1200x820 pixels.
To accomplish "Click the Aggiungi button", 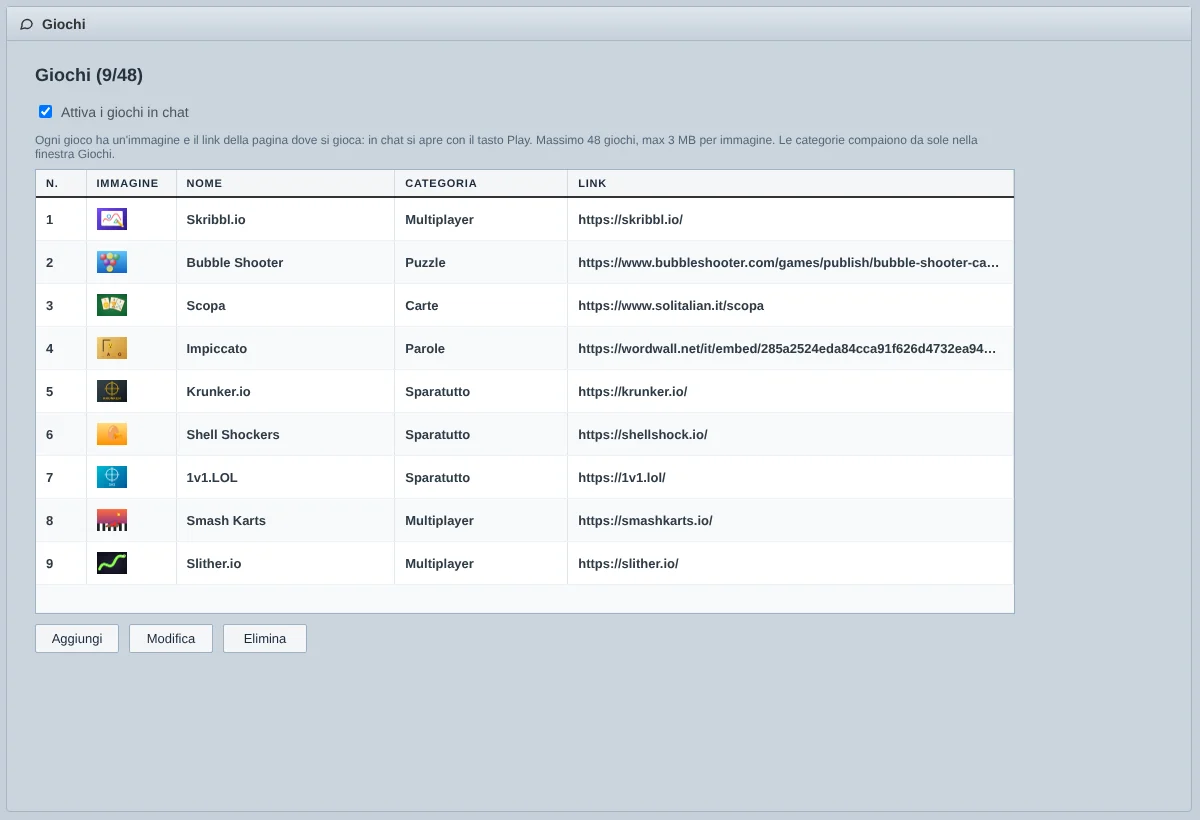I will click(77, 639).
